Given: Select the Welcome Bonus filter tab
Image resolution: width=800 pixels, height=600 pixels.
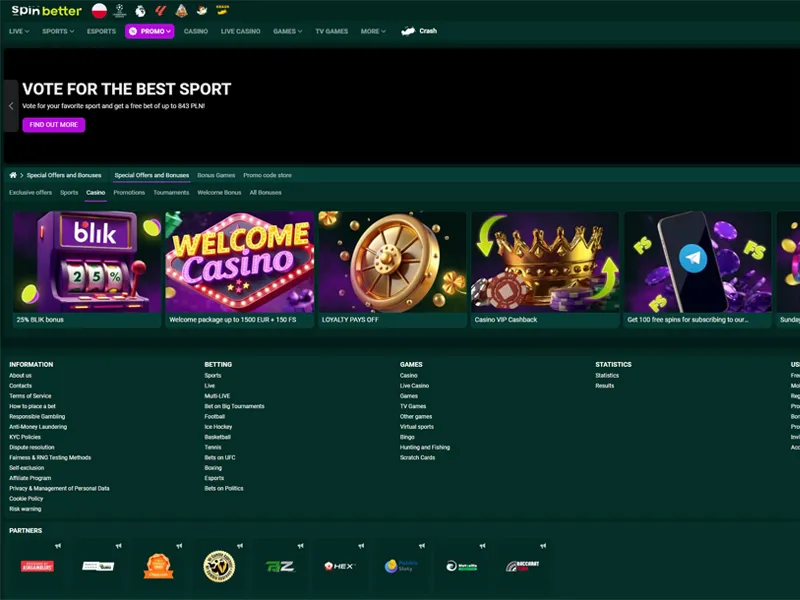Looking at the screenshot, I should pos(219,192).
